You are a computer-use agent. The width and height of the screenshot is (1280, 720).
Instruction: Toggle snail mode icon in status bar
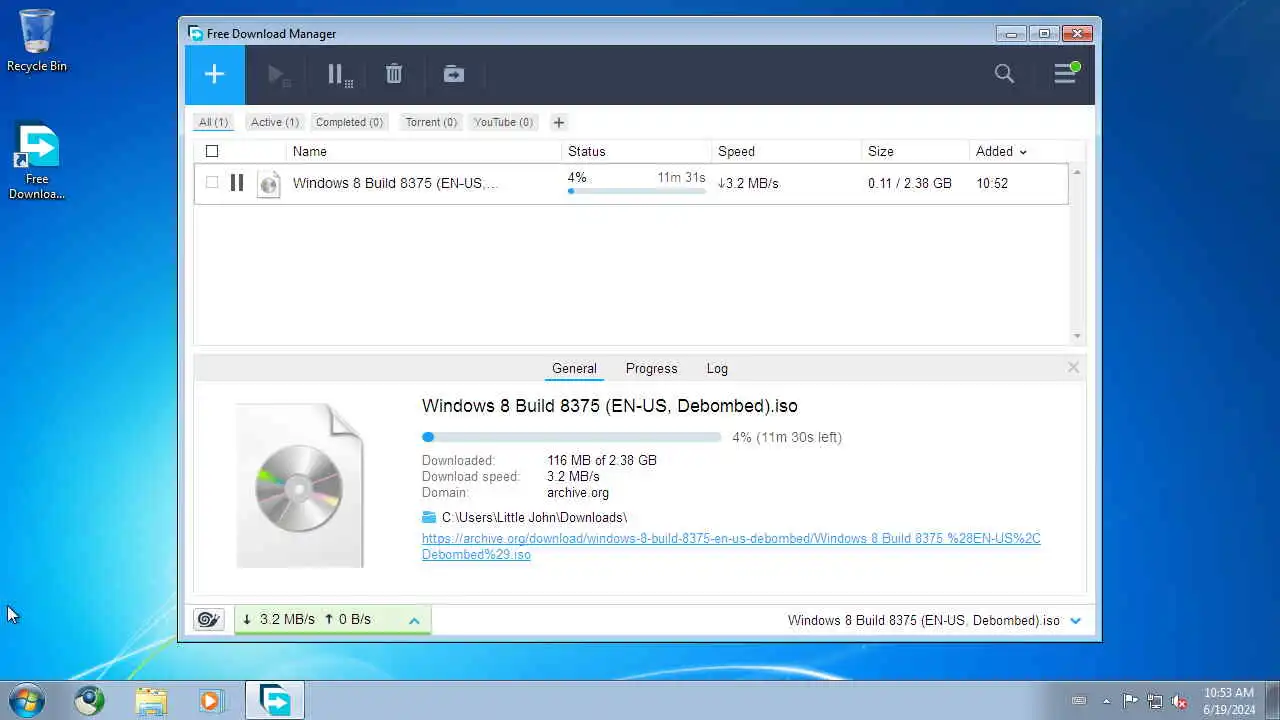[208, 620]
